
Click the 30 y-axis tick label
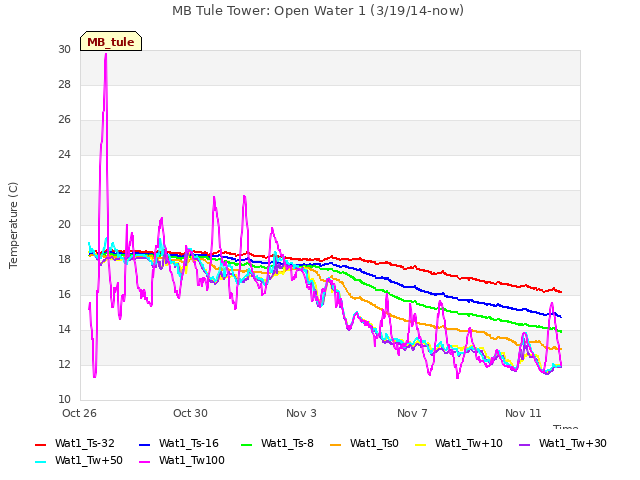[x=64, y=49]
